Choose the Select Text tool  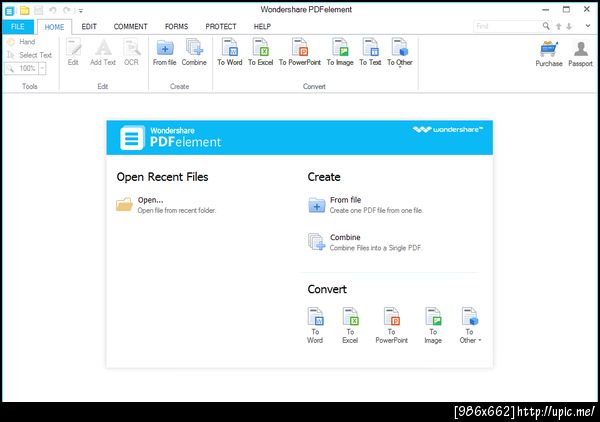[x=29, y=55]
